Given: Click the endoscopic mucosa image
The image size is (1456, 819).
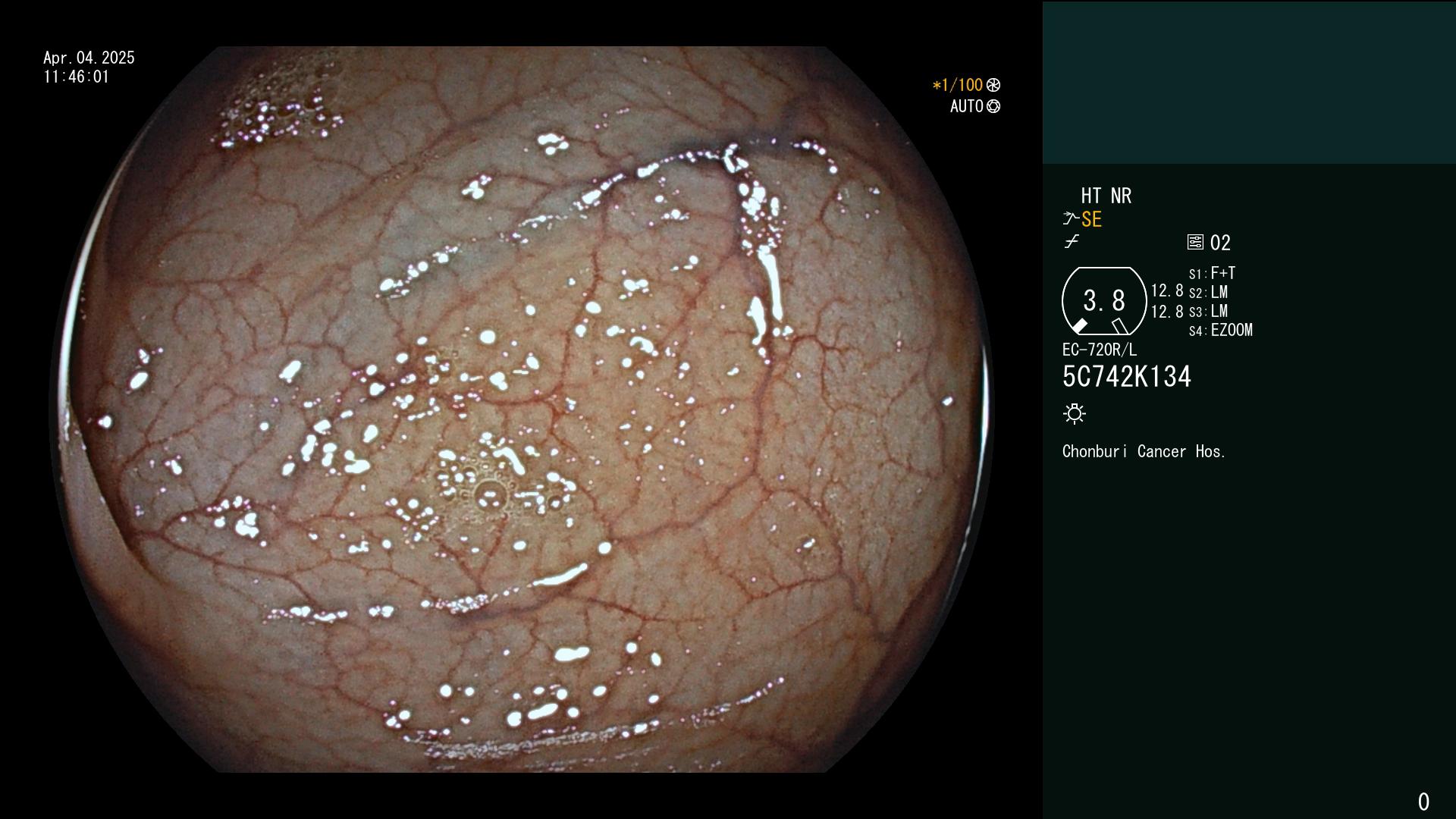Looking at the screenshot, I should tap(523, 409).
